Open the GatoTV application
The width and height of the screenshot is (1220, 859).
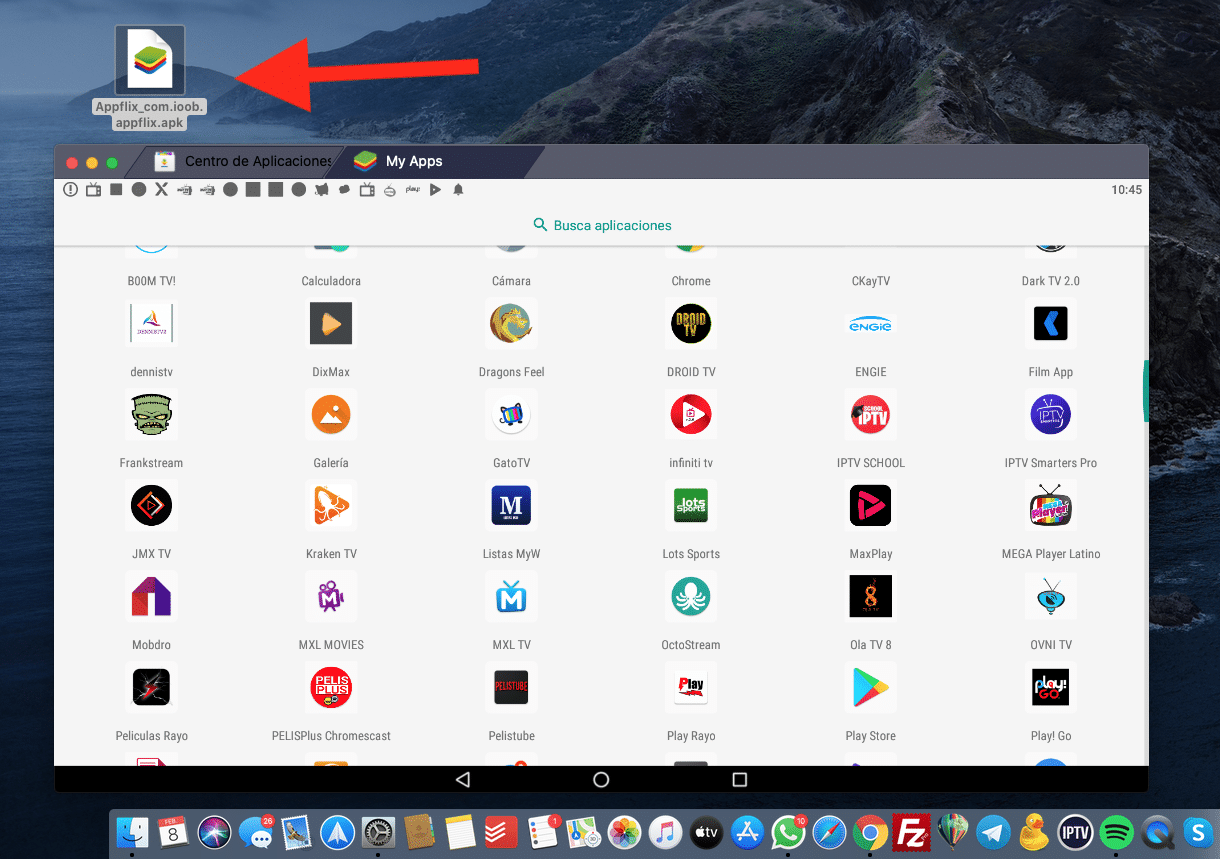click(511, 414)
